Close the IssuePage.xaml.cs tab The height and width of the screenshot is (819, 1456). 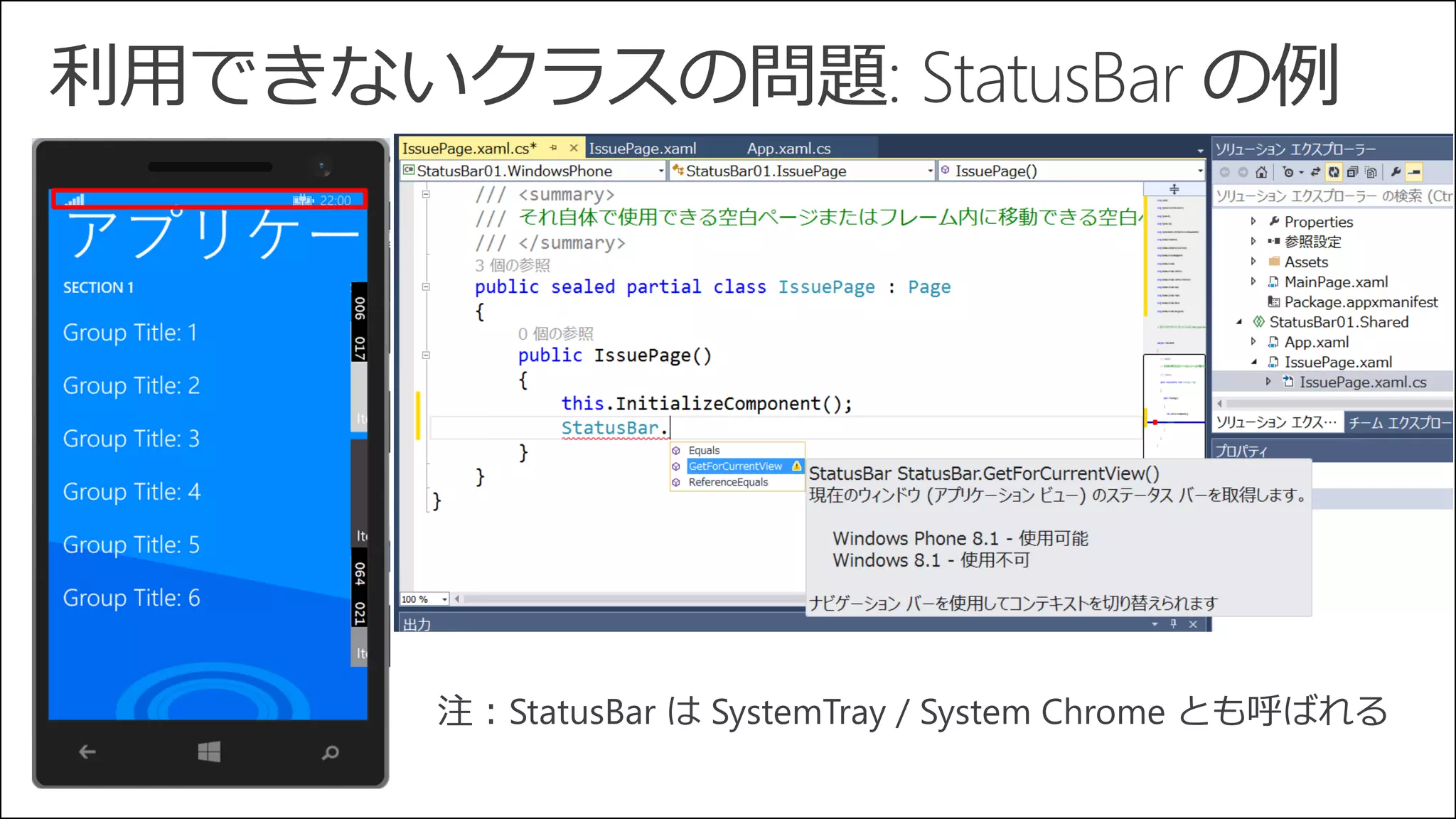point(574,148)
